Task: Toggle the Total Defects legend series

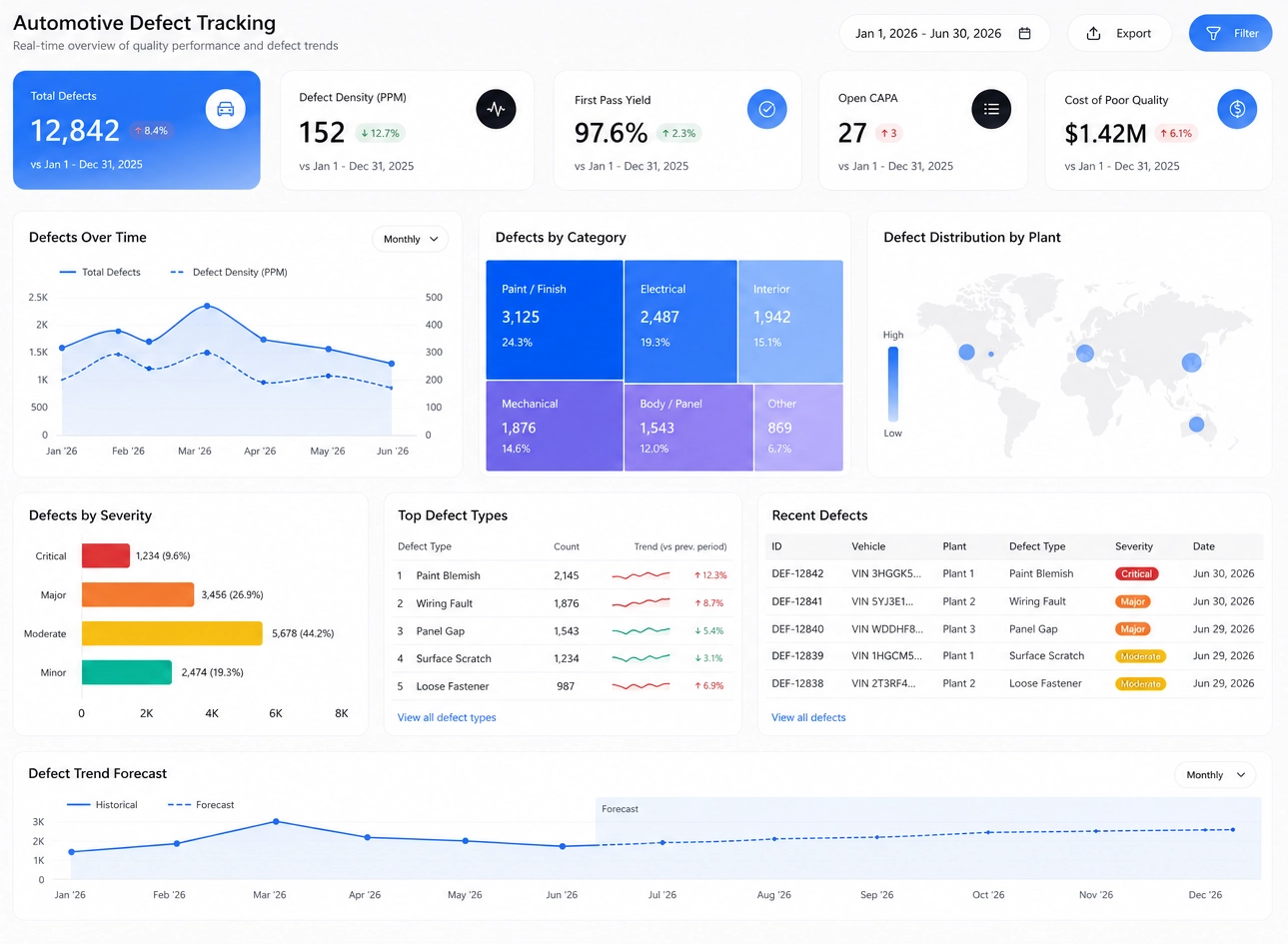Action: click(x=100, y=272)
